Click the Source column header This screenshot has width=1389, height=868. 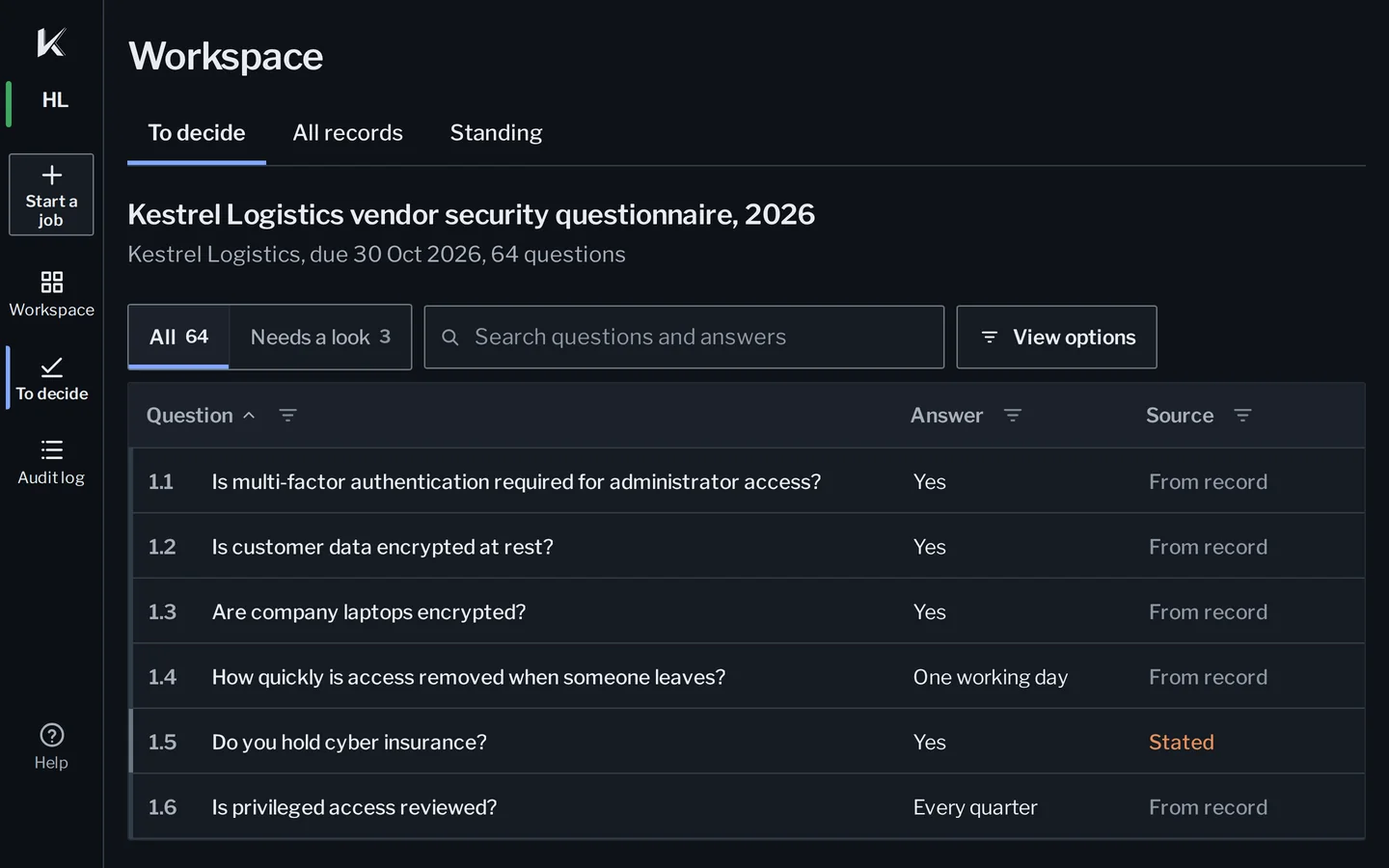click(x=1180, y=416)
